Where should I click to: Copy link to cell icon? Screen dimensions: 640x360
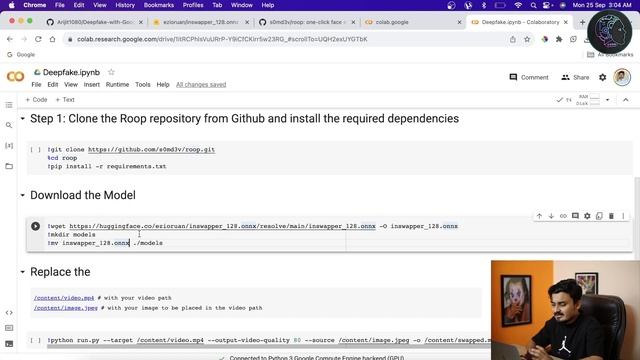pyautogui.click(x=563, y=216)
